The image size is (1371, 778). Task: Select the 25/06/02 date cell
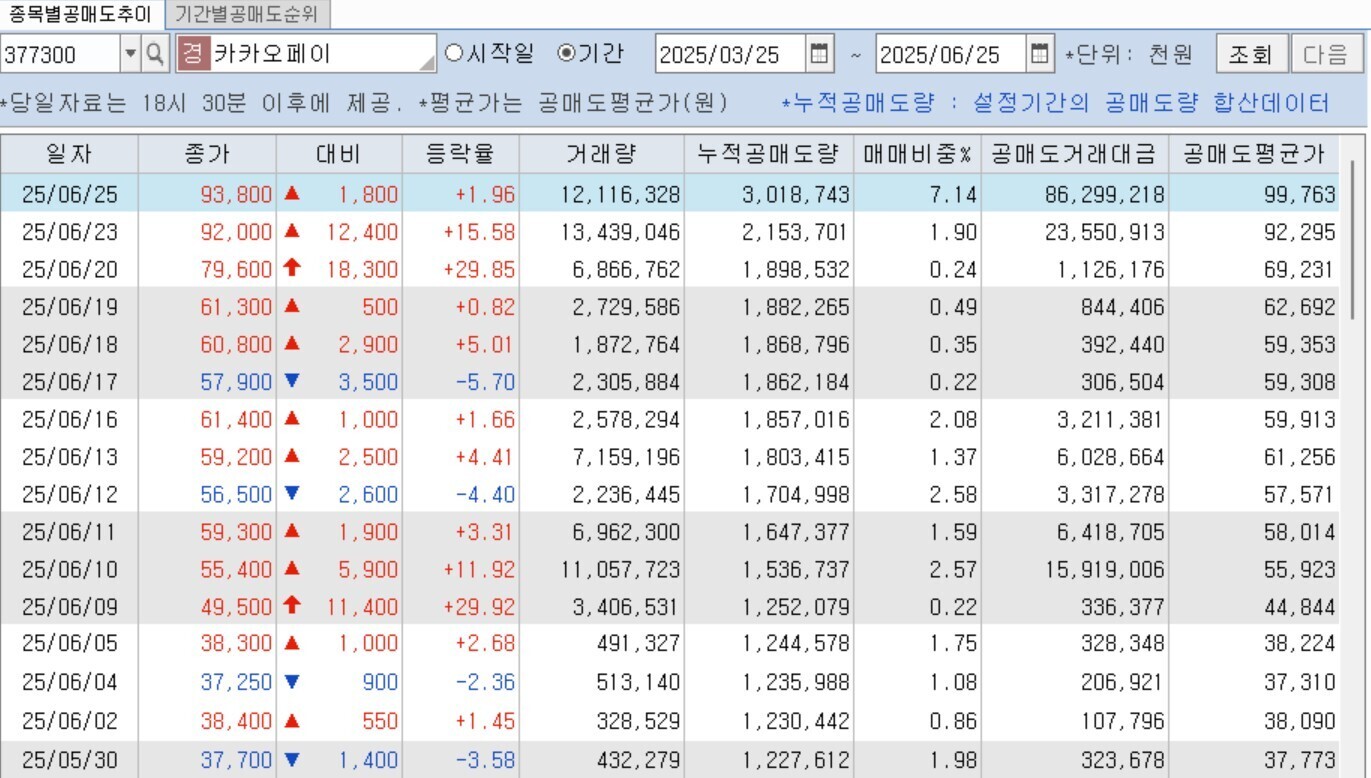[70, 719]
